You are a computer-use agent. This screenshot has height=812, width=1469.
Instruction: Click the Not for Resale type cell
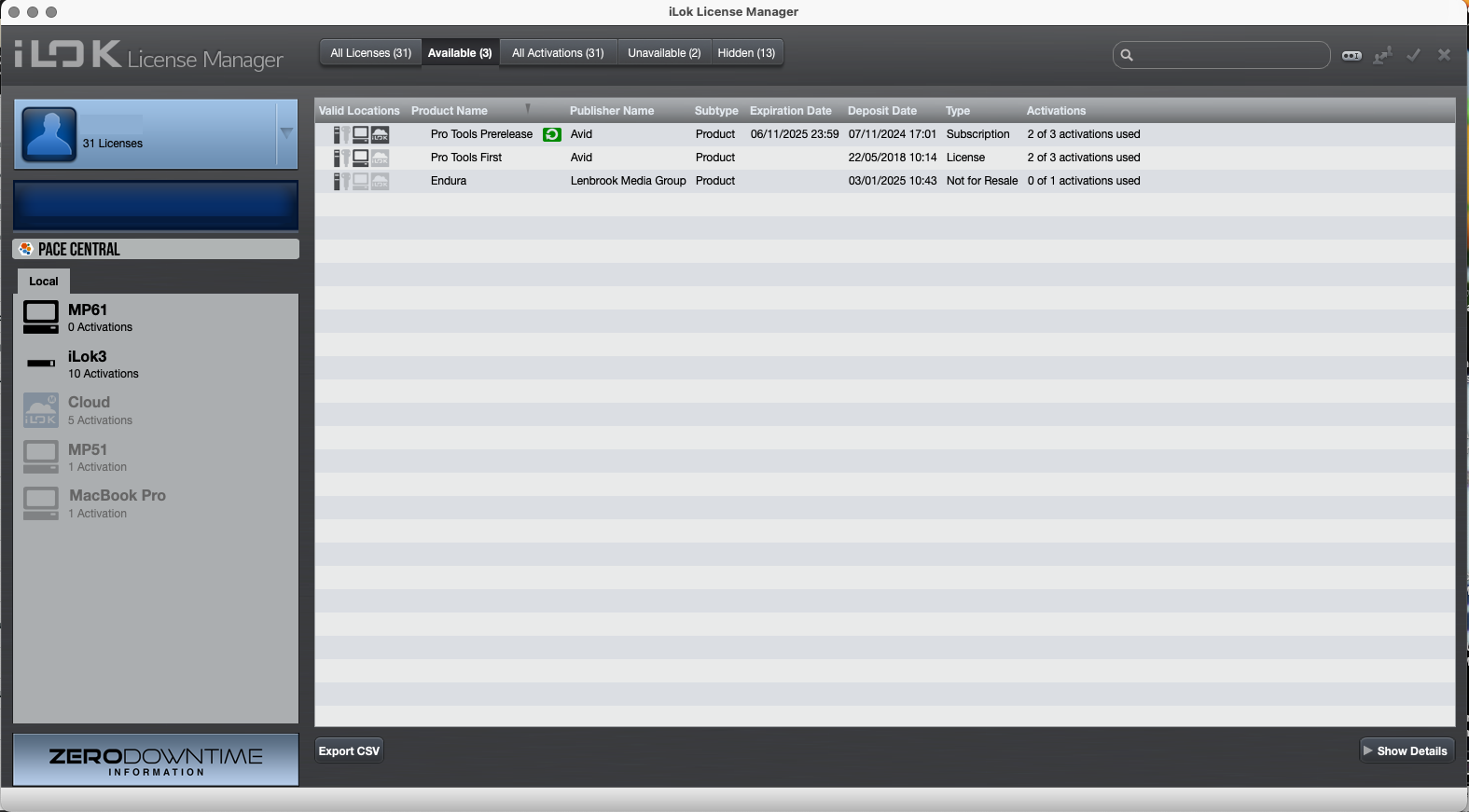click(x=982, y=181)
